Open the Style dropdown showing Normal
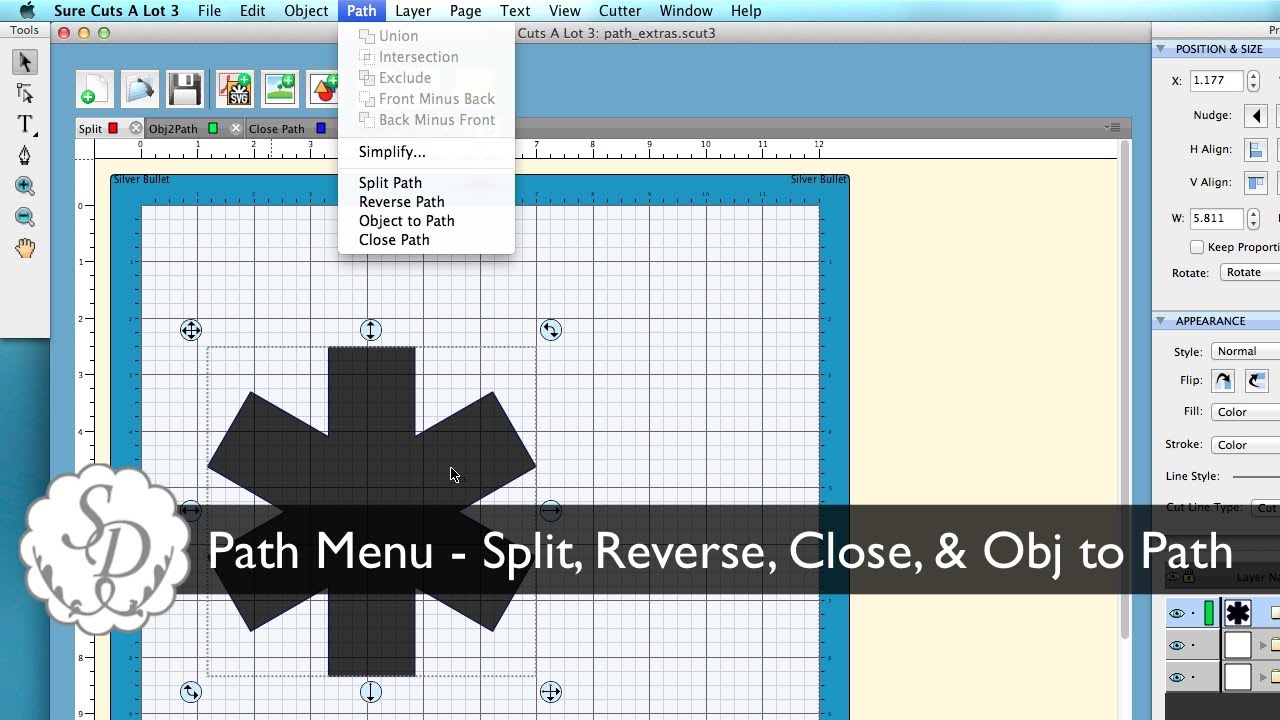This screenshot has width=1280, height=720. point(1245,351)
